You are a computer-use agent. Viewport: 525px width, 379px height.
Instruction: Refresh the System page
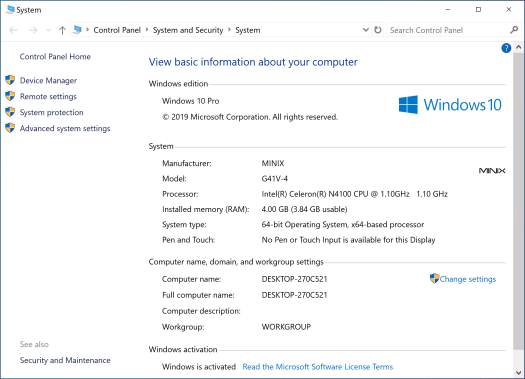378,30
